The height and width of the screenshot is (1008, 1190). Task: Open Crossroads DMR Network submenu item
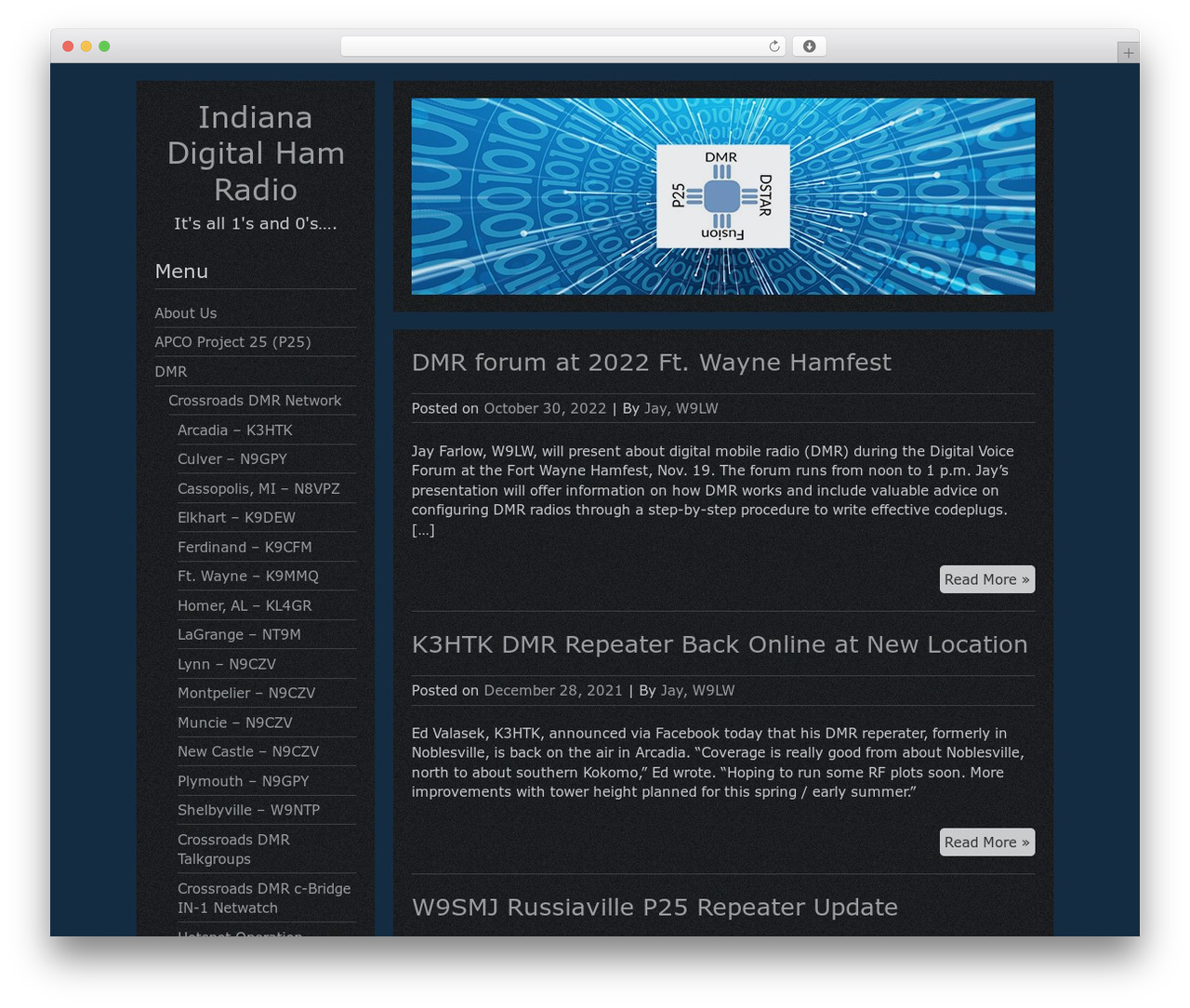coord(255,401)
